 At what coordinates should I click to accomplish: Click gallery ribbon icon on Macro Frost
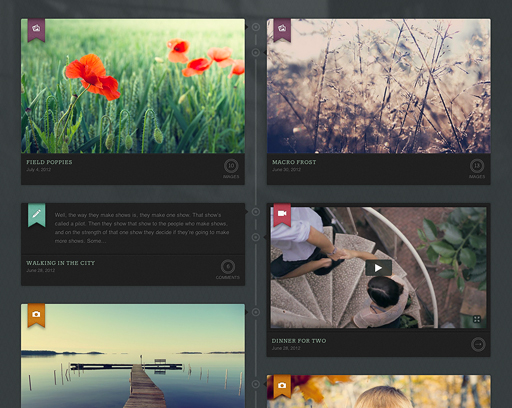(x=282, y=29)
